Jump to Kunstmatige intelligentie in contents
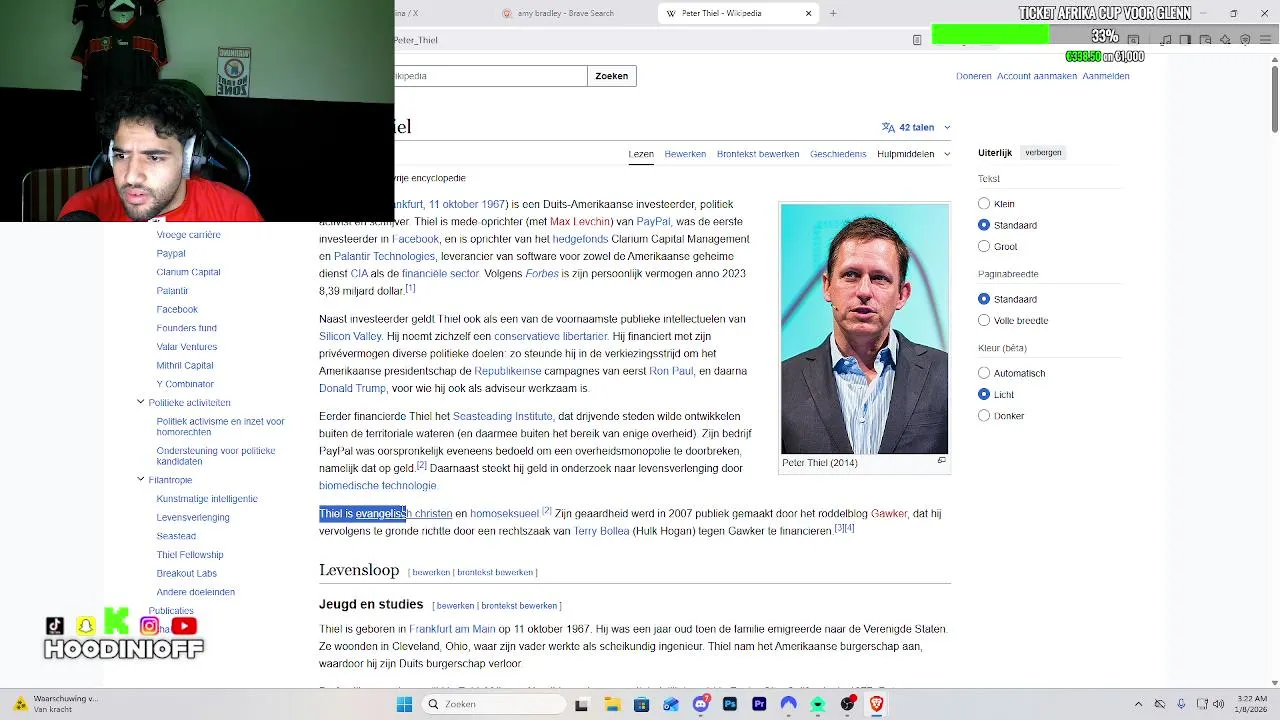 (x=207, y=499)
